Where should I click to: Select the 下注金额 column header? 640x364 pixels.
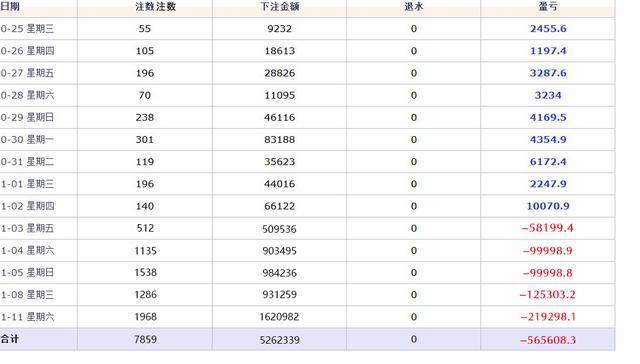click(280, 7)
